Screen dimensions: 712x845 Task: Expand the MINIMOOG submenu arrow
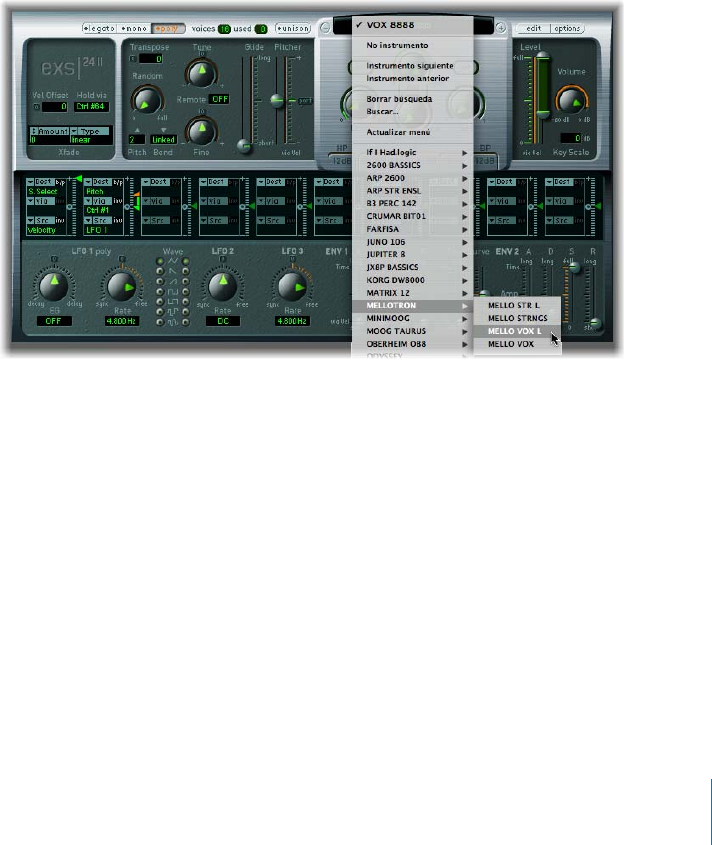click(465, 319)
